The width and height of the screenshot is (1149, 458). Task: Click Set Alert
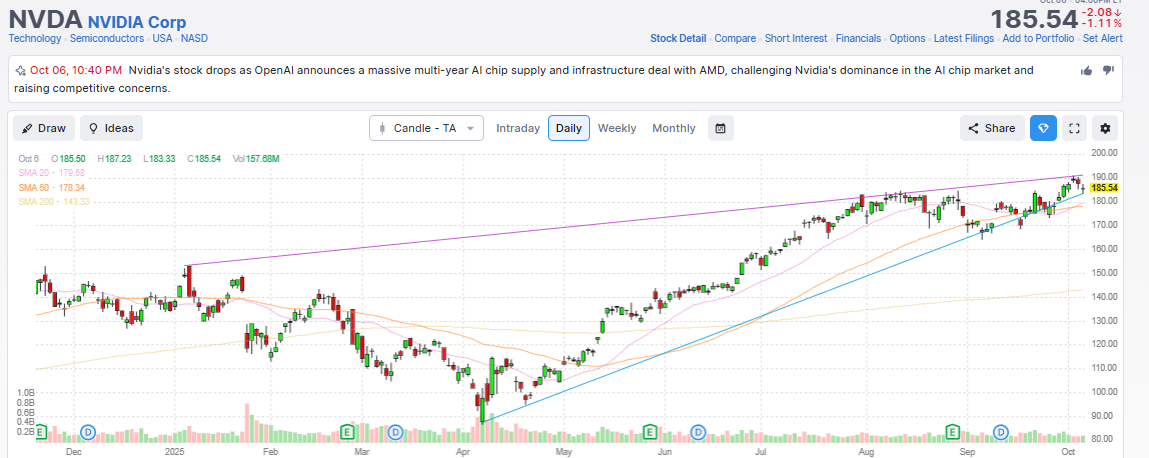[1102, 38]
